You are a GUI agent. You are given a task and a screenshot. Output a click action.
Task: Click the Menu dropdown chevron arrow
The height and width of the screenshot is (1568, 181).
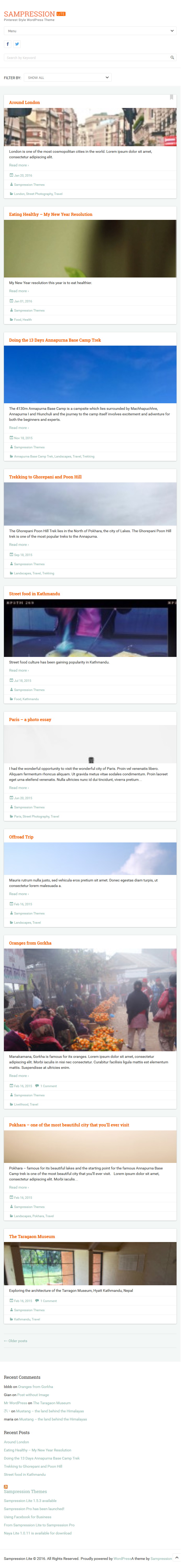[x=172, y=30]
